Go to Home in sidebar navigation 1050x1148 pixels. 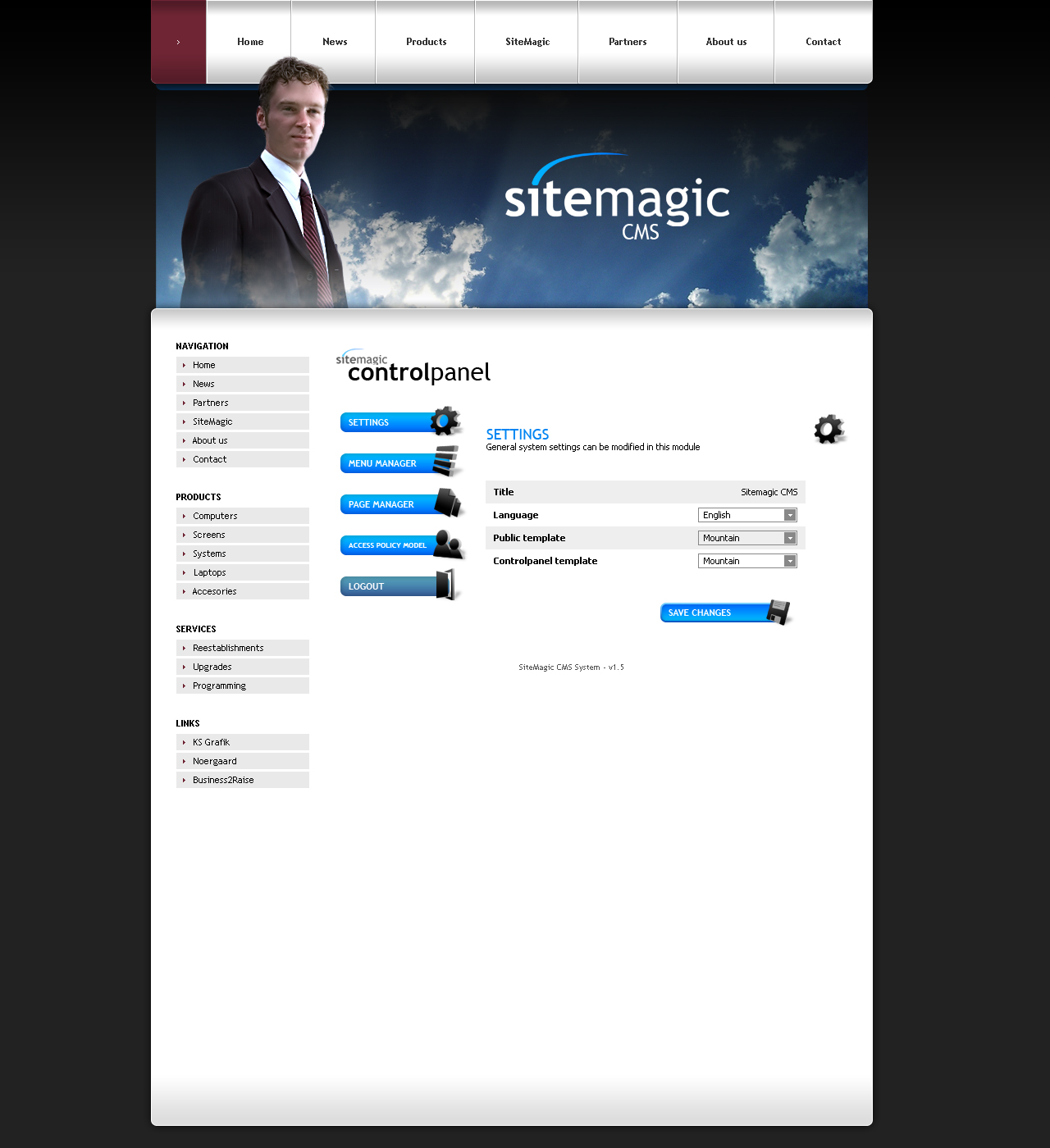click(243, 365)
